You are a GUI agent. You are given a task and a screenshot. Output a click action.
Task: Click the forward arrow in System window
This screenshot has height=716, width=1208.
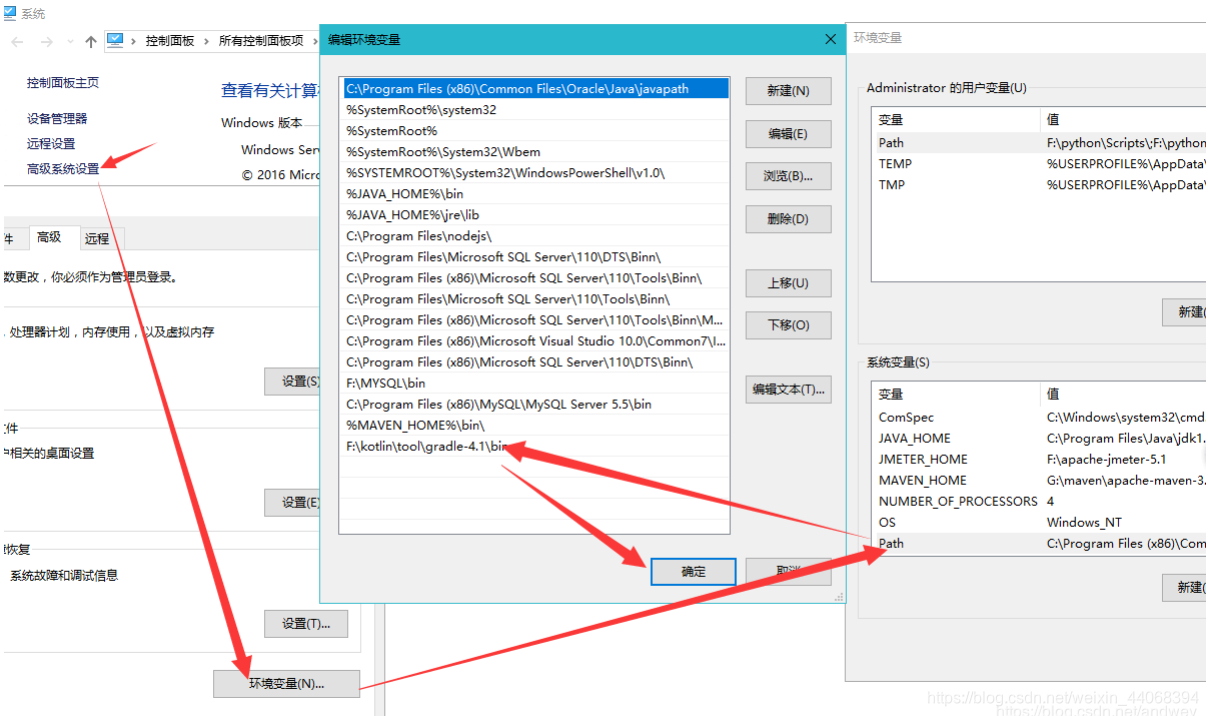click(x=47, y=41)
